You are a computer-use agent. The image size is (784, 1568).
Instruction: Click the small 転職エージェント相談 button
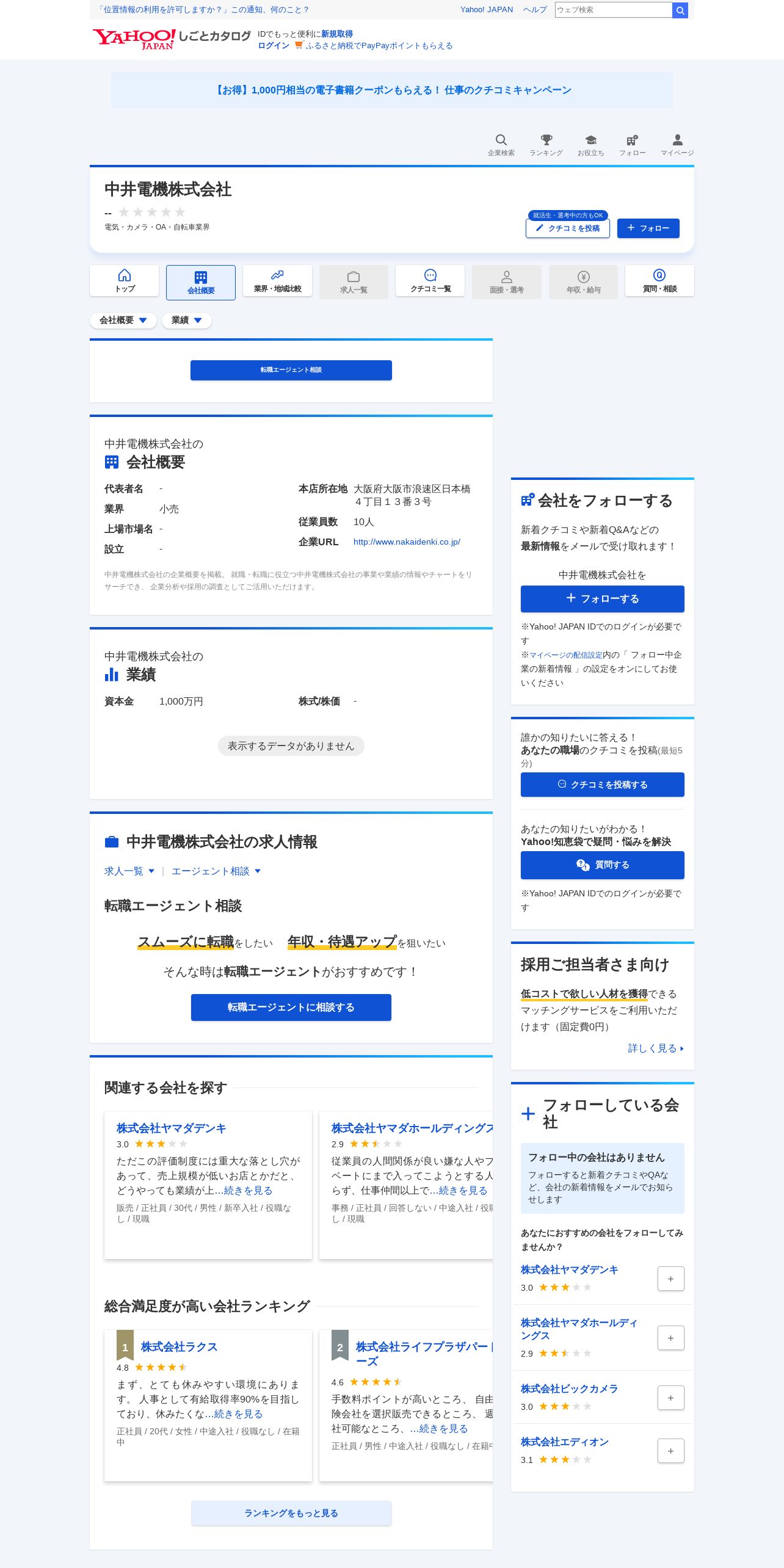(x=291, y=370)
